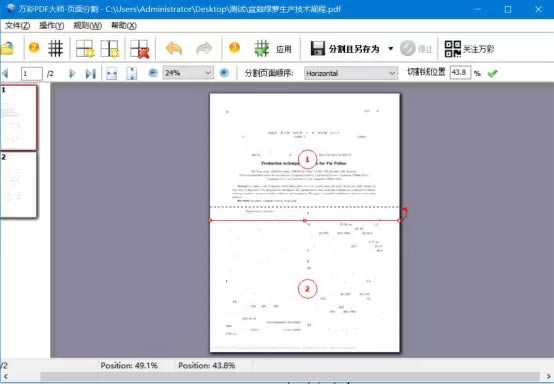Click the 关注万彩 link
The image size is (554, 384).
[478, 49]
